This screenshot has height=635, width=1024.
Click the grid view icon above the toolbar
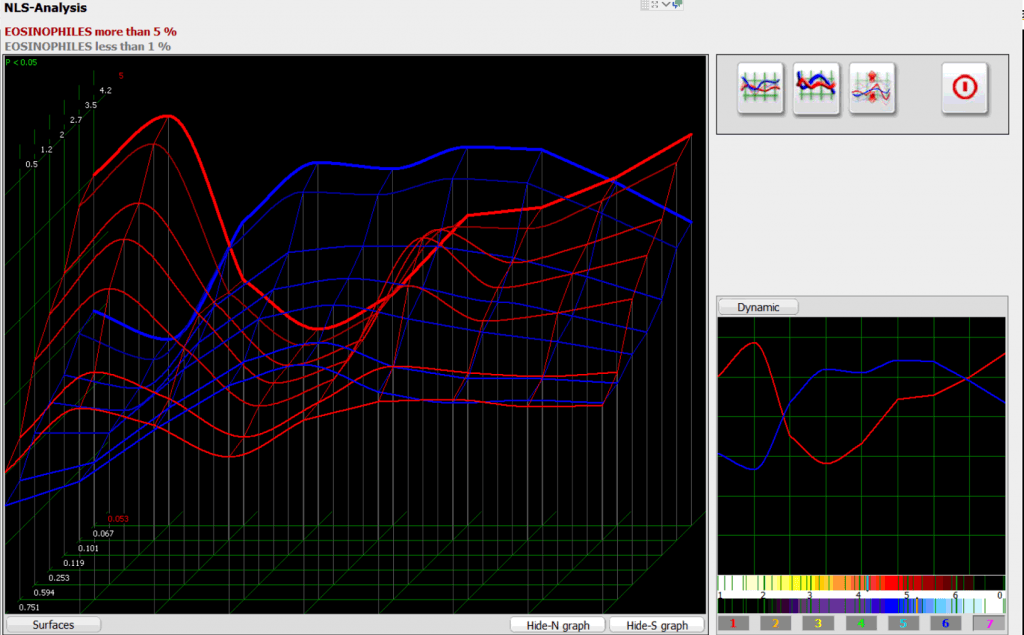(645, 5)
